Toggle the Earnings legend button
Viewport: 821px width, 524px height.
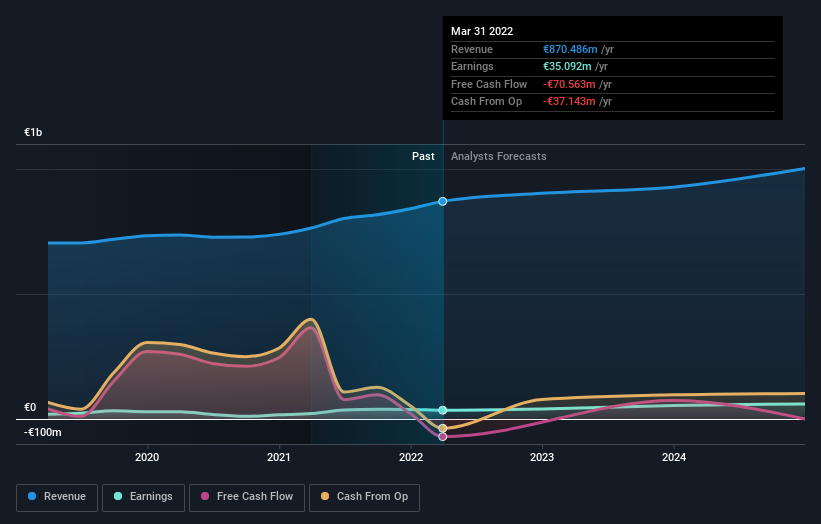click(x=143, y=497)
